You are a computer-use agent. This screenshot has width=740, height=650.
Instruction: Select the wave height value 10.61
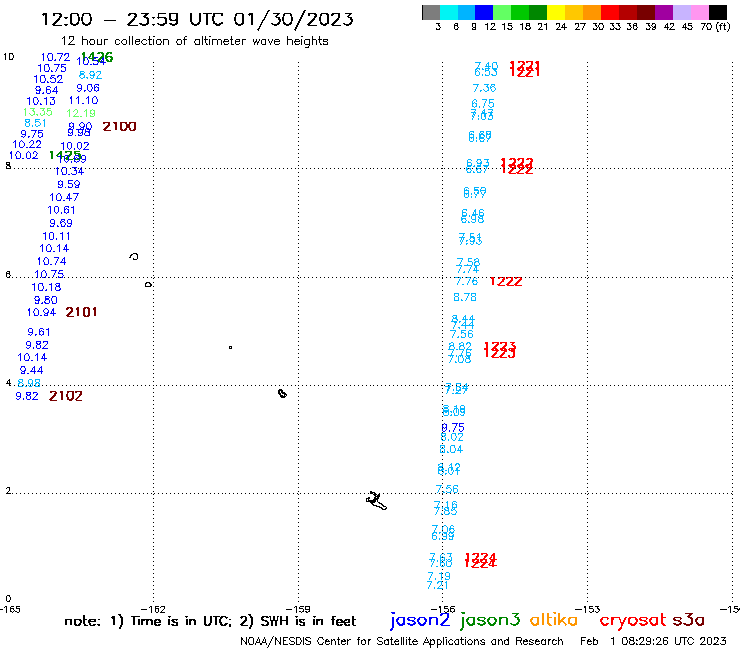(x=61, y=210)
